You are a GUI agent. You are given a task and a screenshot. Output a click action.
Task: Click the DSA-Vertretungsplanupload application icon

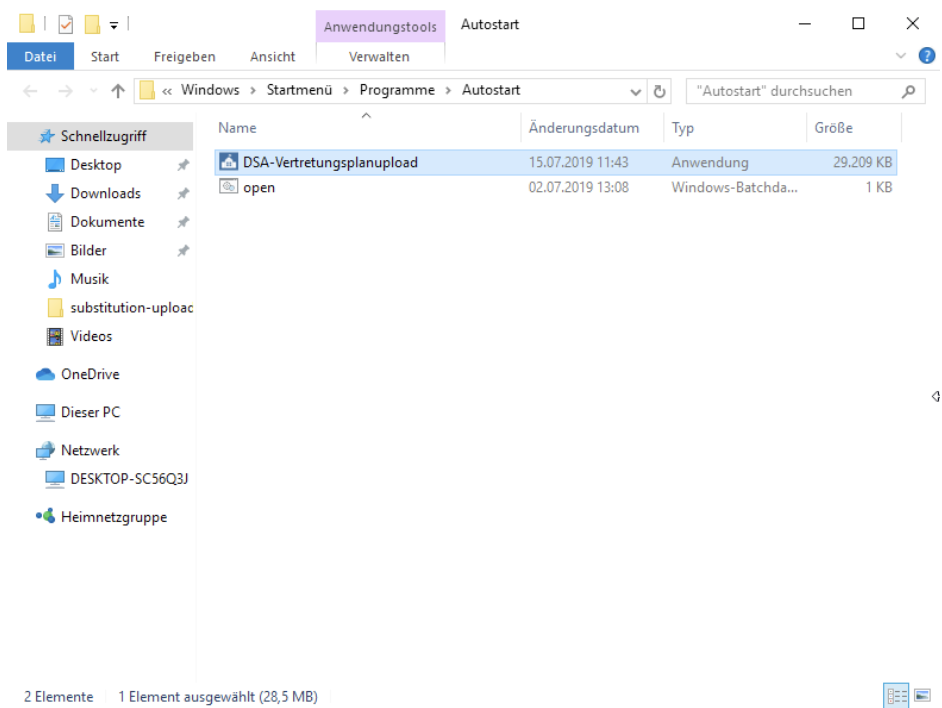tap(228, 162)
